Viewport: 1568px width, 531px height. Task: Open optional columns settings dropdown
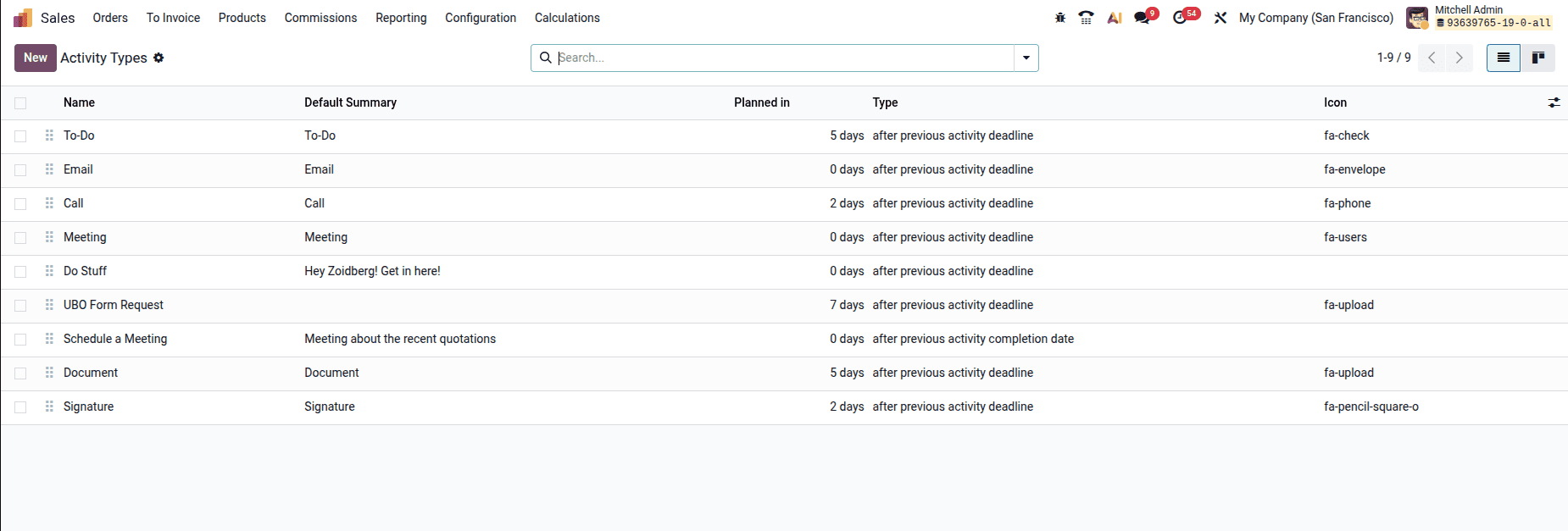(x=1554, y=102)
